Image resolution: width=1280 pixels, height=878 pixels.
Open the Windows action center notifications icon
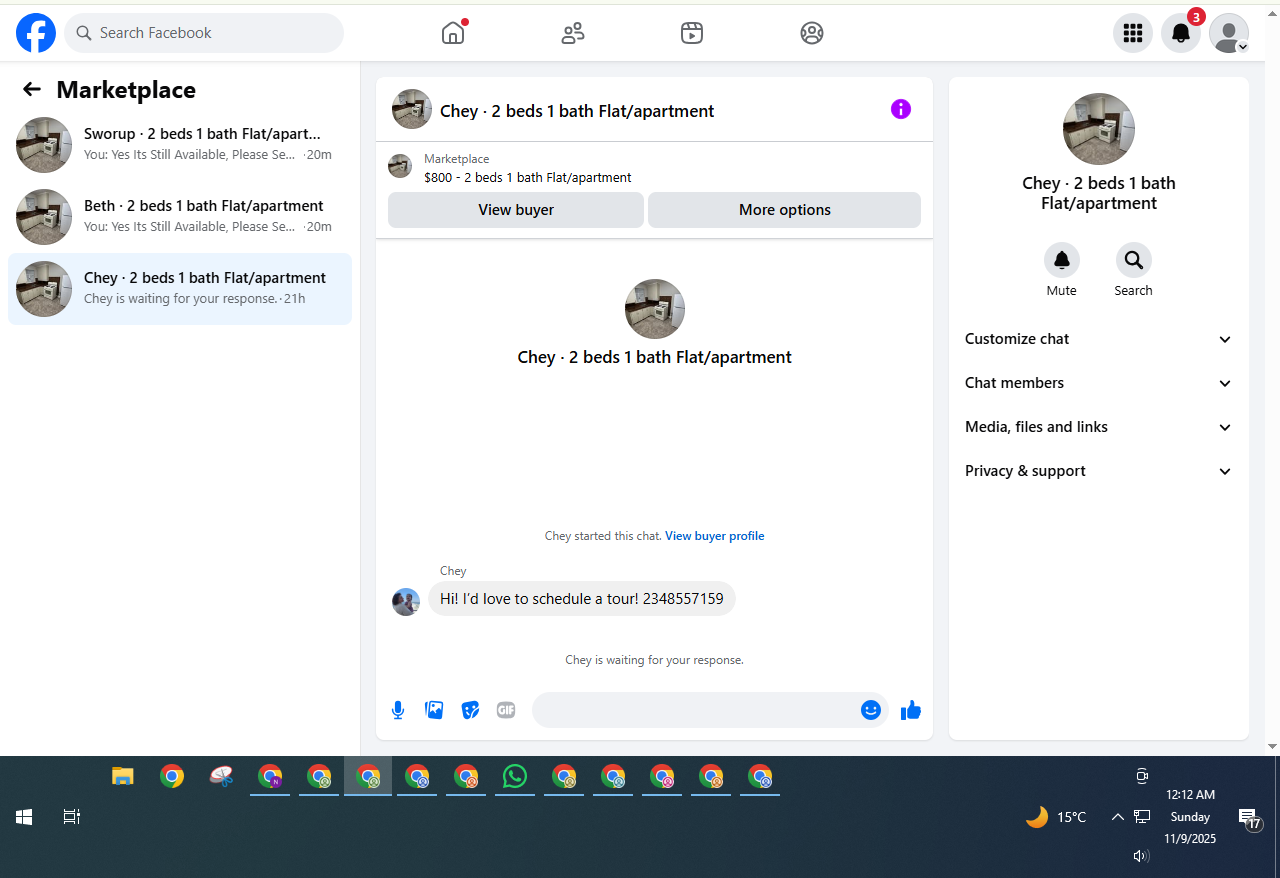pos(1249,819)
